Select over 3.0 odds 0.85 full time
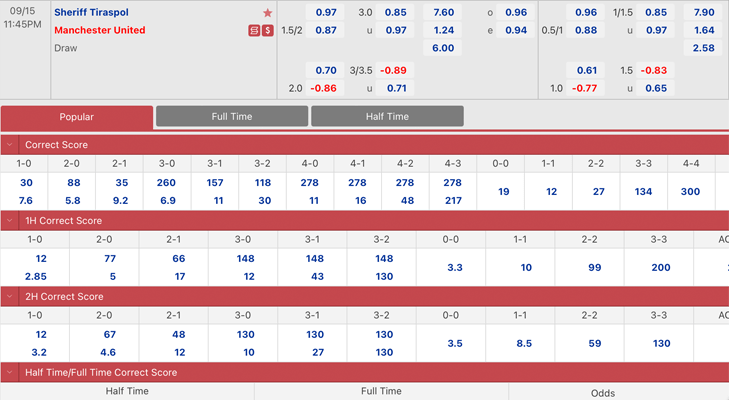This screenshot has width=729, height=400. coord(395,13)
